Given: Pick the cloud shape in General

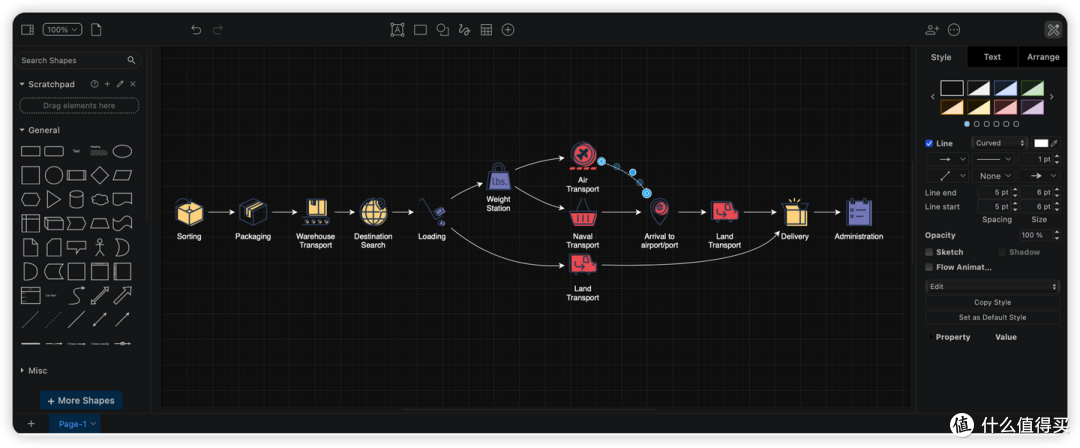Looking at the screenshot, I should pos(100,200).
